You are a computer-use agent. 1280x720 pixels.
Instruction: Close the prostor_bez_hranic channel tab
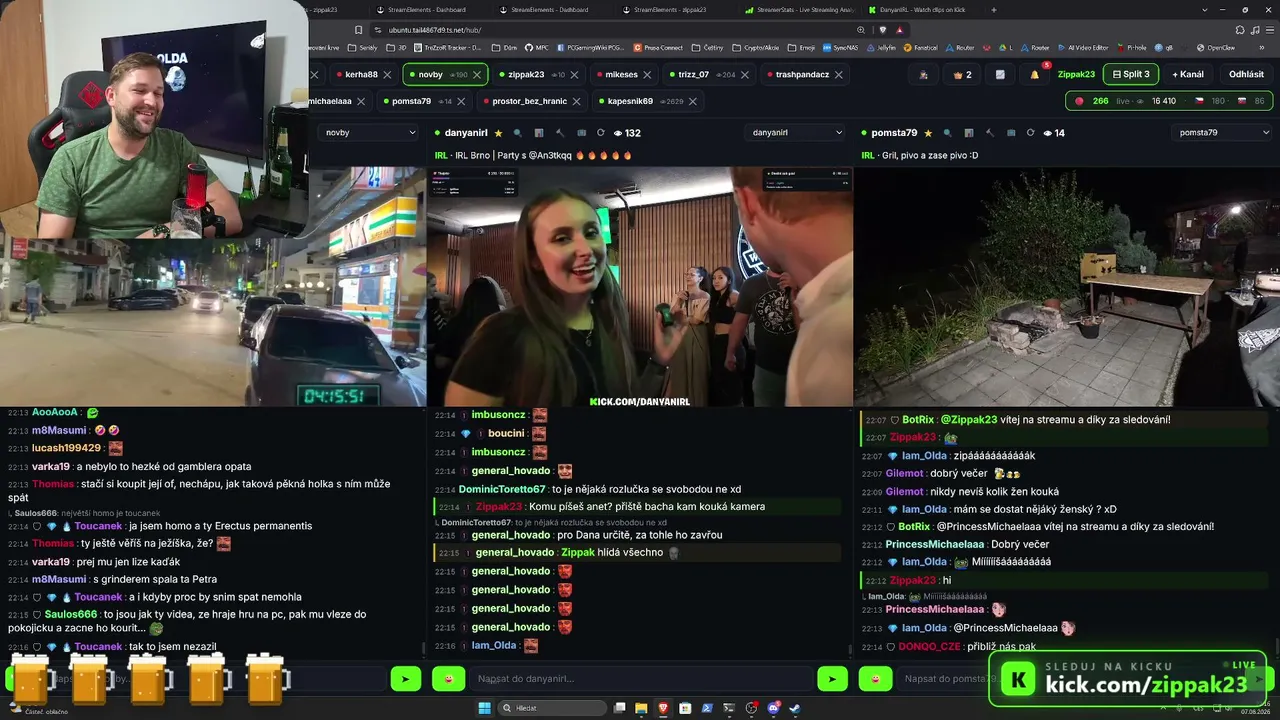pos(576,101)
